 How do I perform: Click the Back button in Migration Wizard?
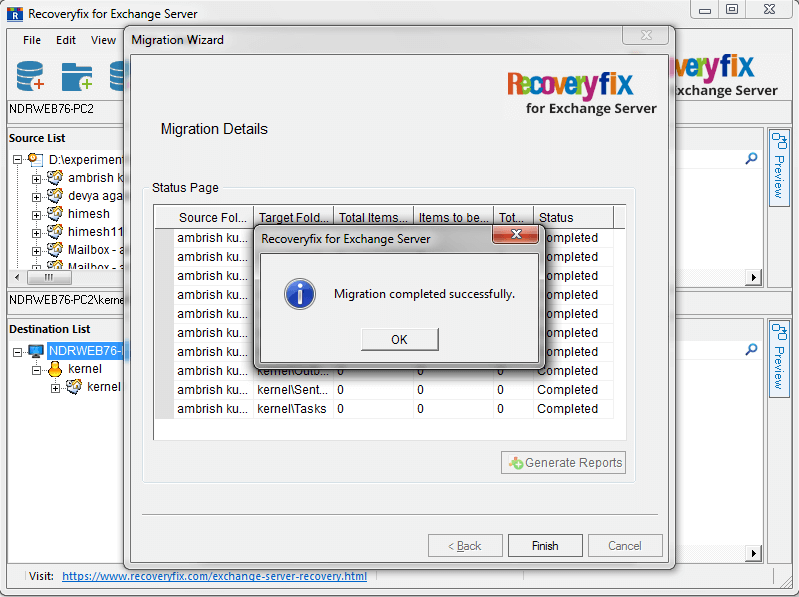click(465, 546)
